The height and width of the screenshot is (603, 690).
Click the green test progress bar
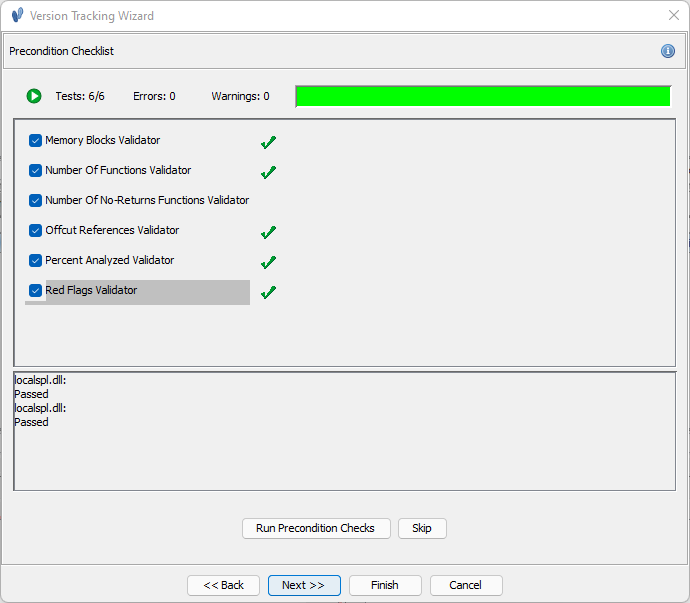click(x=483, y=96)
